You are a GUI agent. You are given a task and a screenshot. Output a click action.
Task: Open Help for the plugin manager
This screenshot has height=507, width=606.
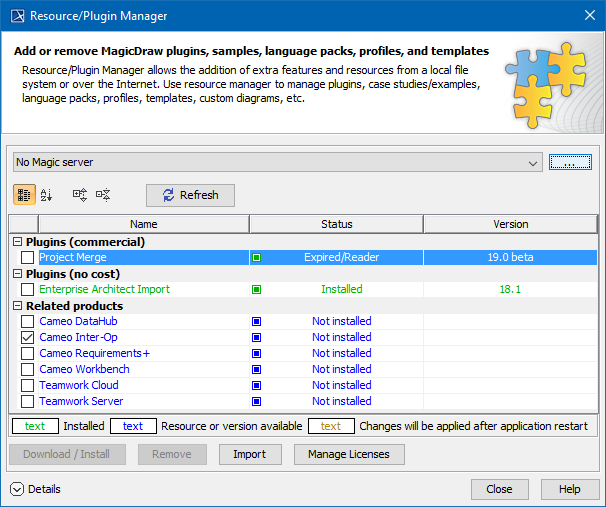(x=570, y=489)
